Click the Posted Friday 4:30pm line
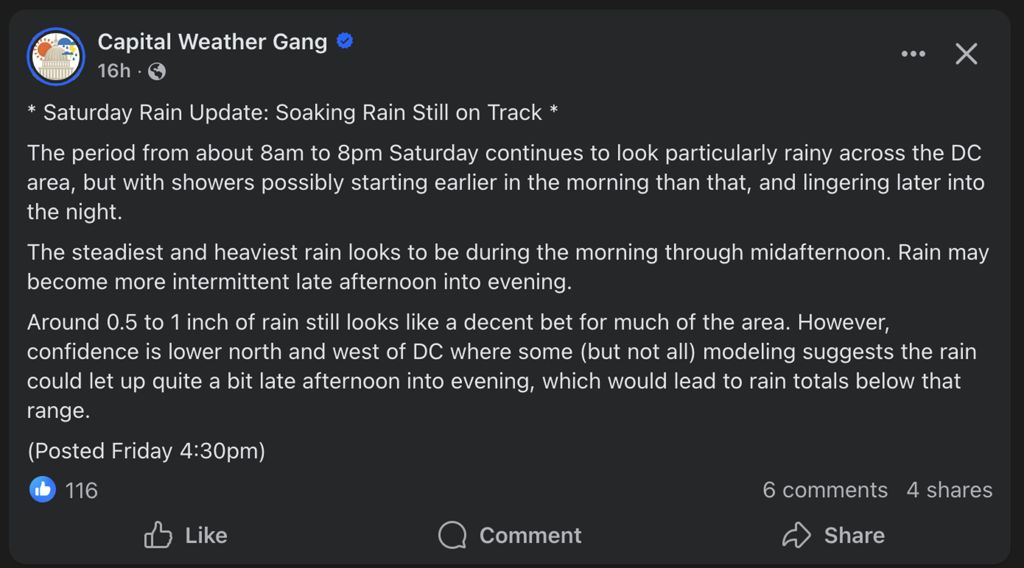1024x568 pixels. (x=146, y=451)
